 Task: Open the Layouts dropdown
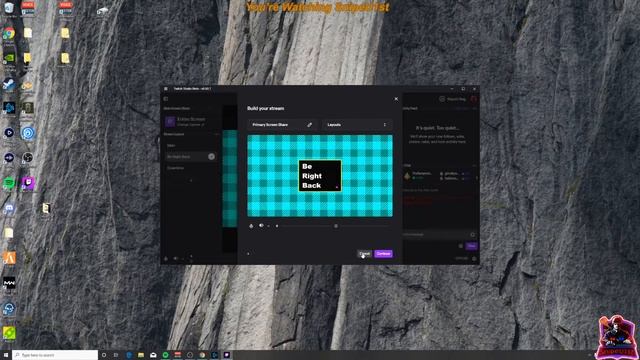point(357,124)
